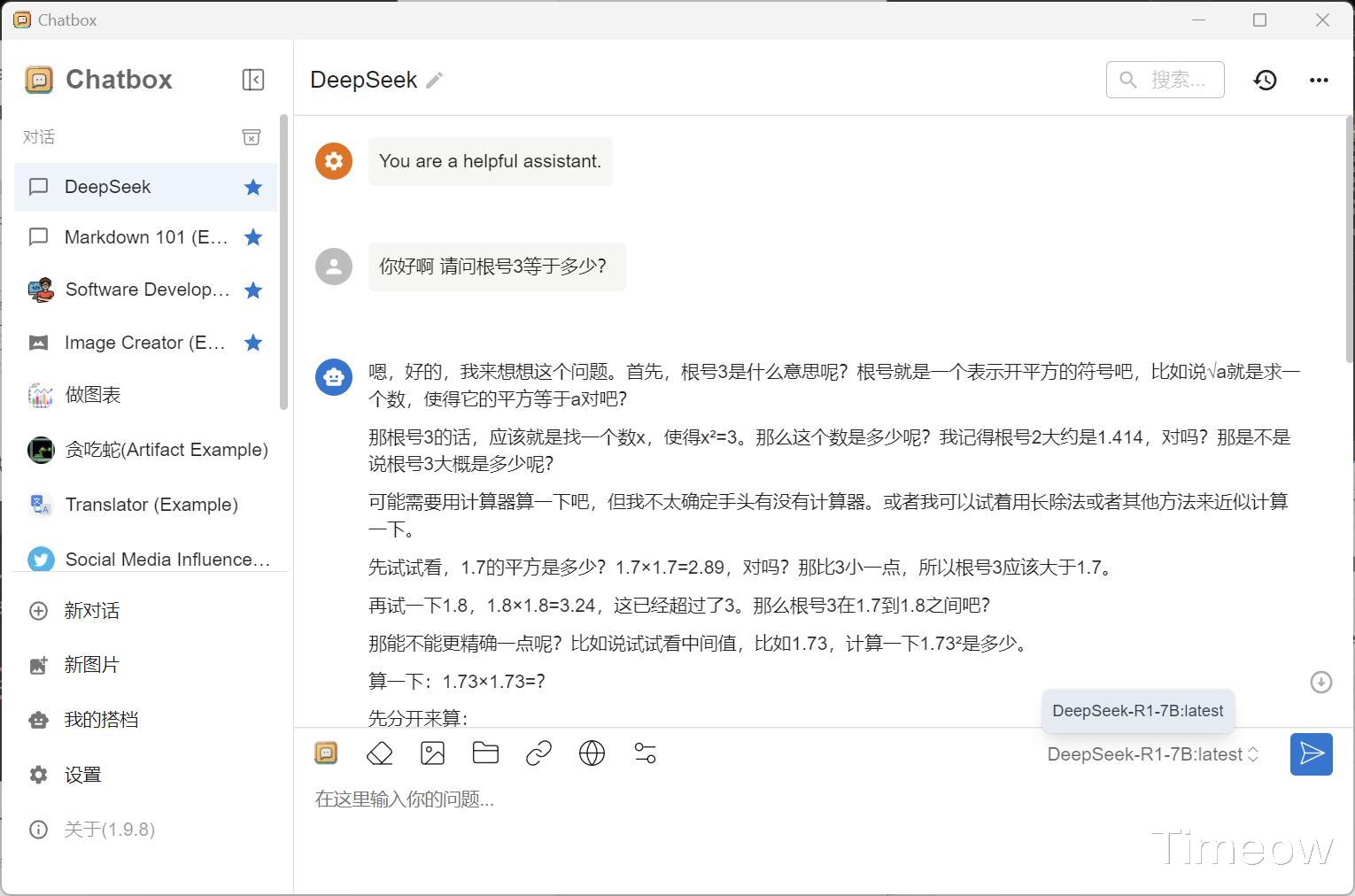Click the eraser clear-context icon
Image resolution: width=1355 pixels, height=896 pixels.
379,753
